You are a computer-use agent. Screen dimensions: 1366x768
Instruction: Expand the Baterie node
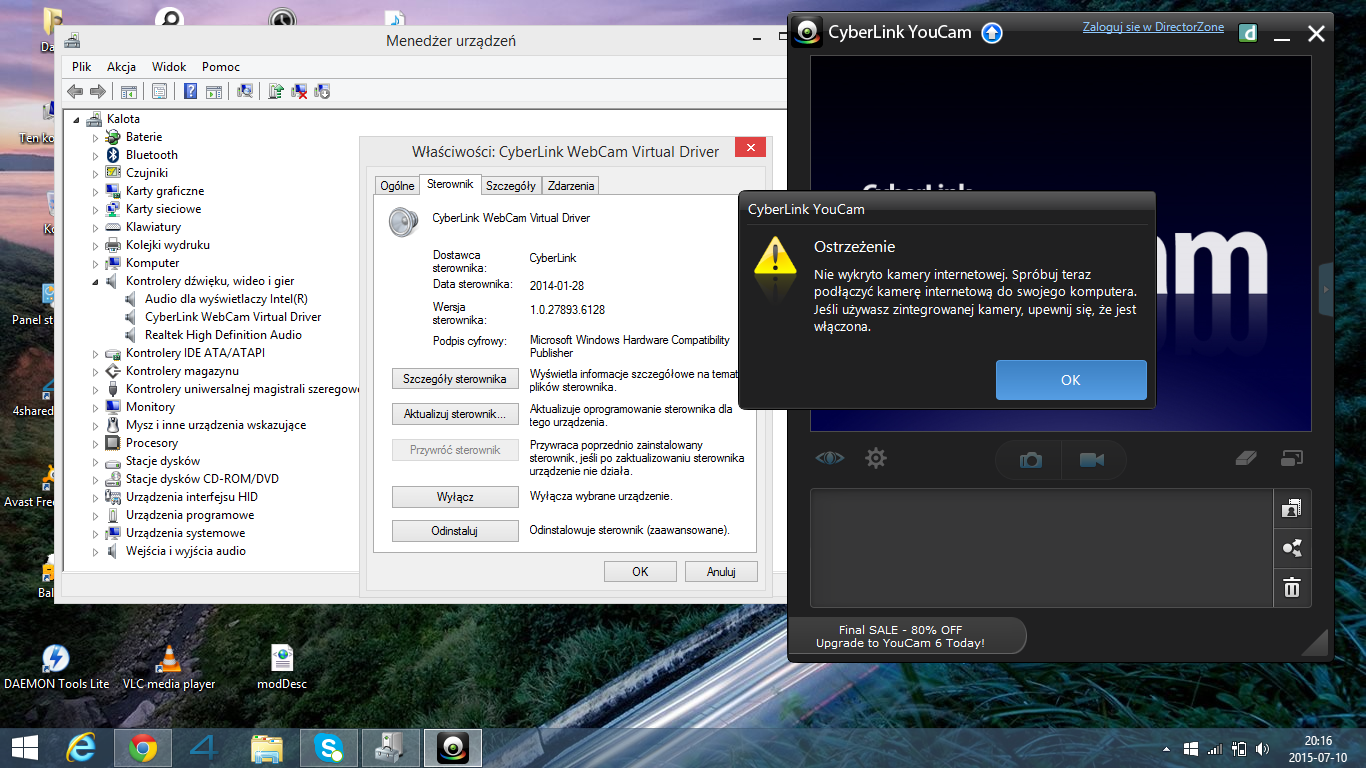click(x=96, y=137)
